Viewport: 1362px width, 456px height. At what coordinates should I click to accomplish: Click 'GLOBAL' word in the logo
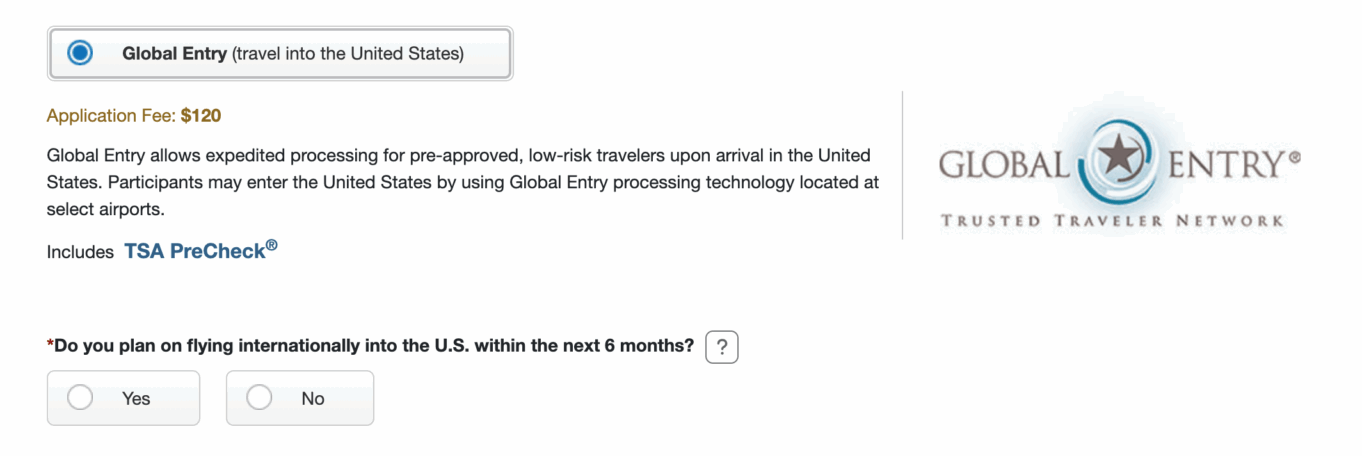1003,164
